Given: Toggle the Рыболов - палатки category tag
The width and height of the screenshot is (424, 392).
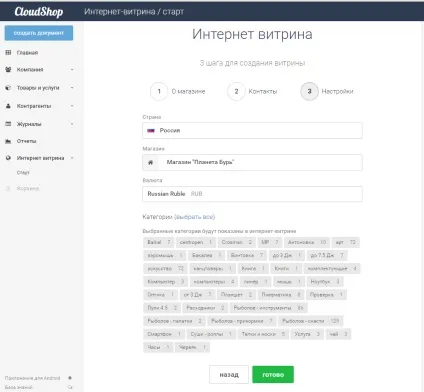Looking at the screenshot, I should (x=174, y=321).
